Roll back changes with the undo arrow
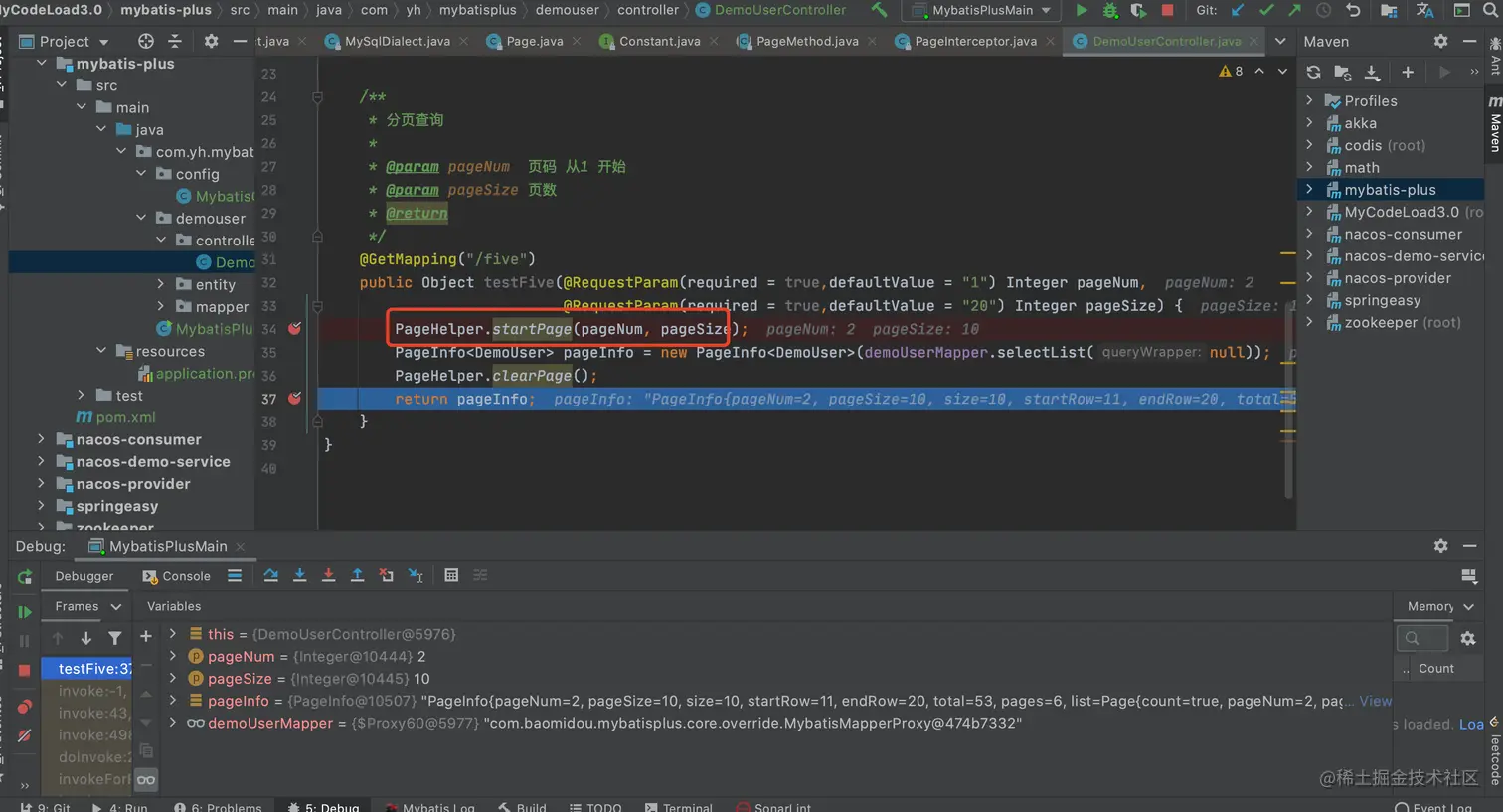Viewport: 1503px width, 812px height. (1353, 10)
